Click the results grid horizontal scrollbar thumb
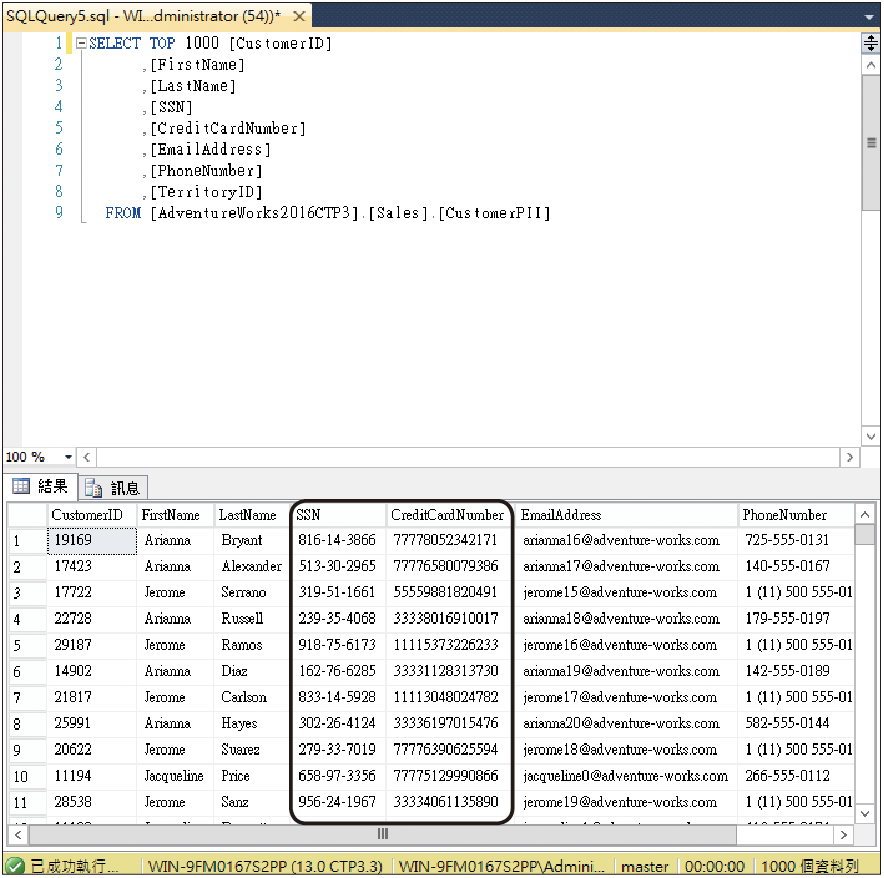Viewport: 884px width, 878px height. [x=383, y=835]
